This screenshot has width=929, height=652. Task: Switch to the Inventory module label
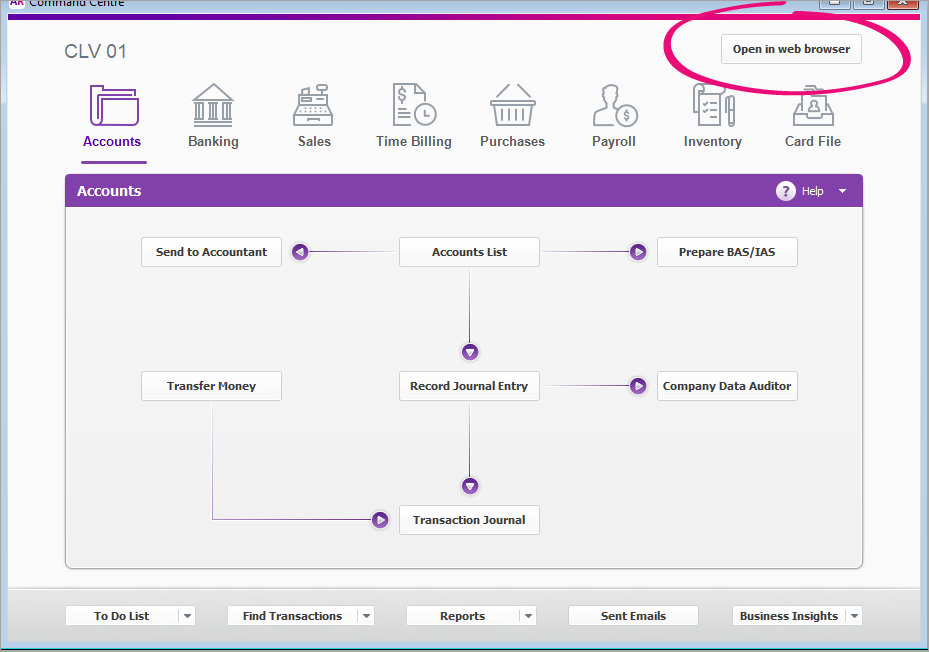713,141
